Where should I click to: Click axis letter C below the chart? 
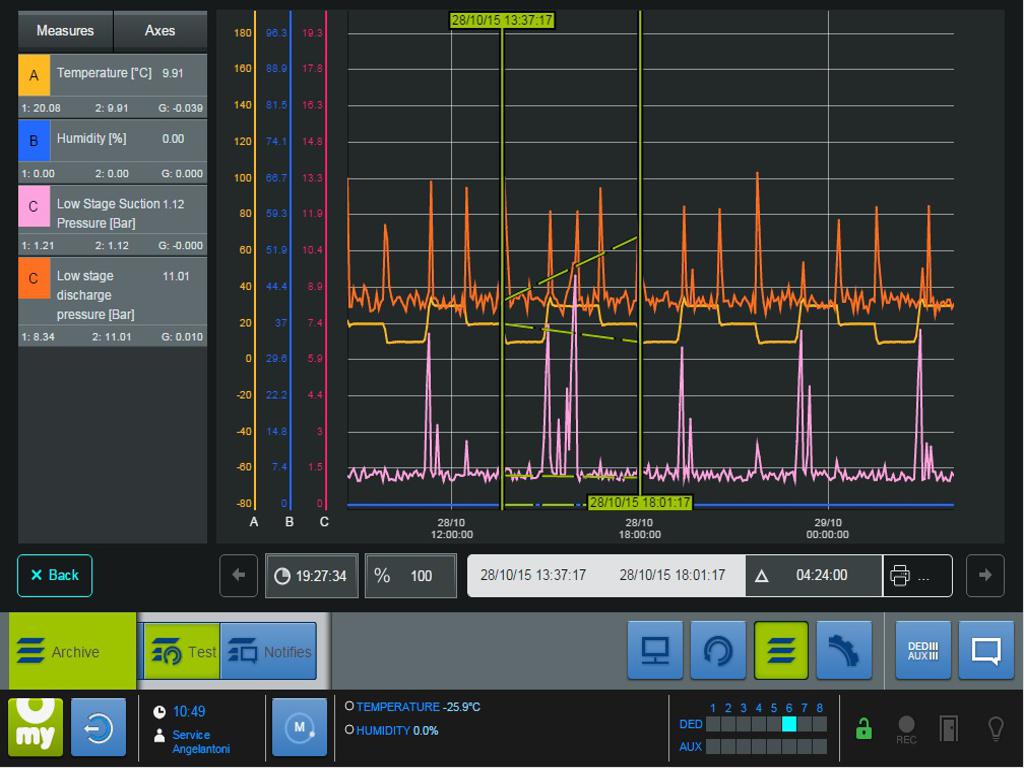tap(325, 522)
